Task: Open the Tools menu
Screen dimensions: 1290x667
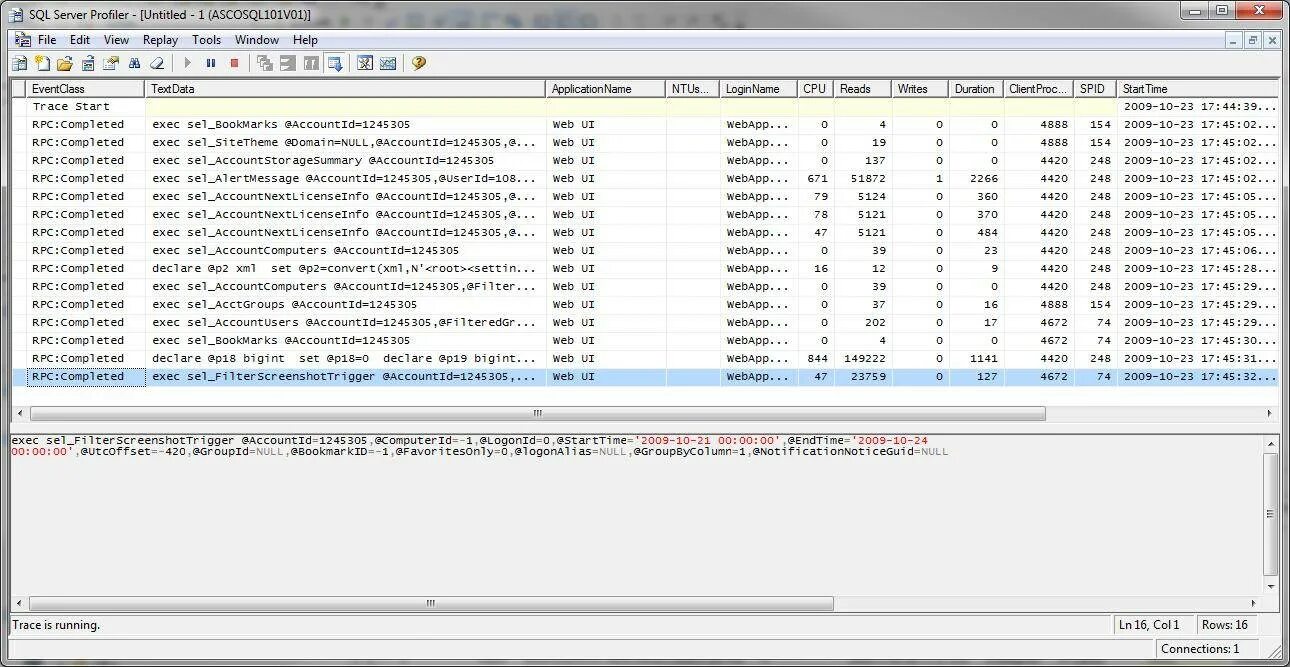Action: [x=206, y=40]
